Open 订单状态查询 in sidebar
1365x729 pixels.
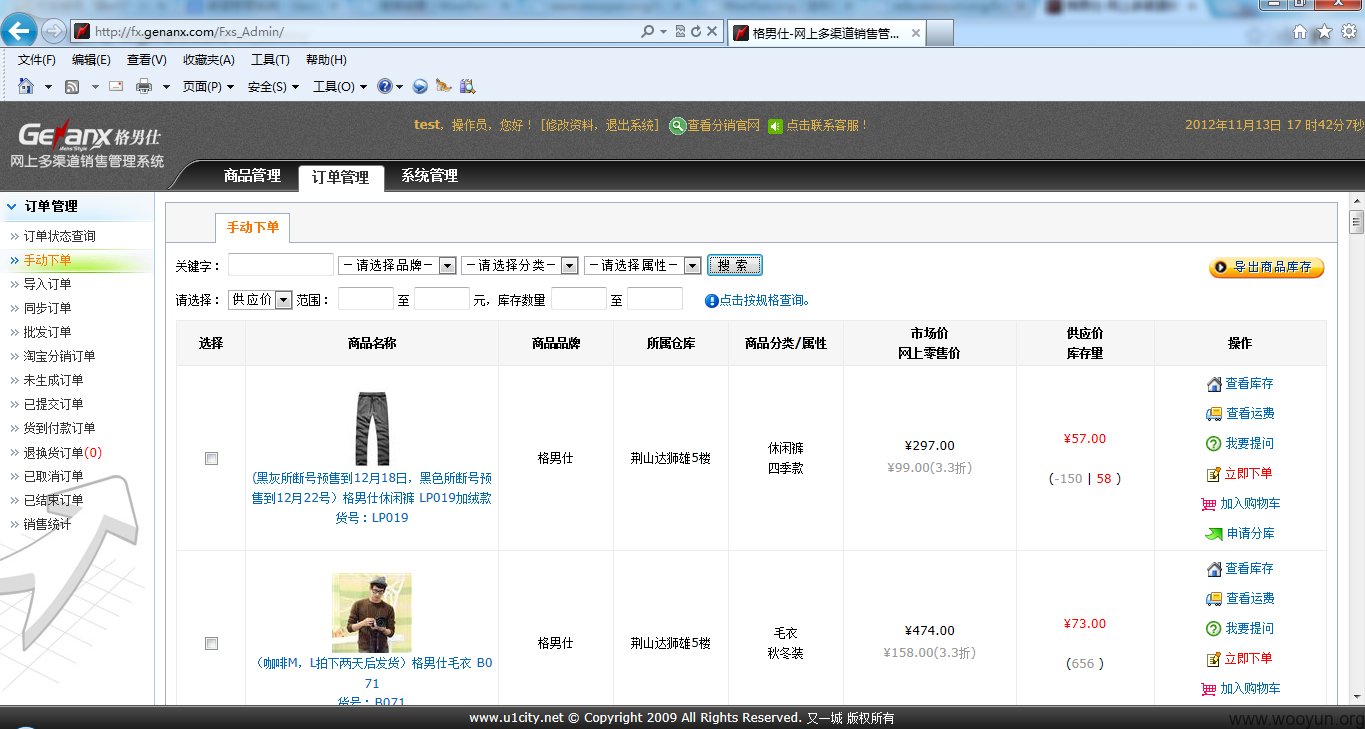tap(60, 237)
